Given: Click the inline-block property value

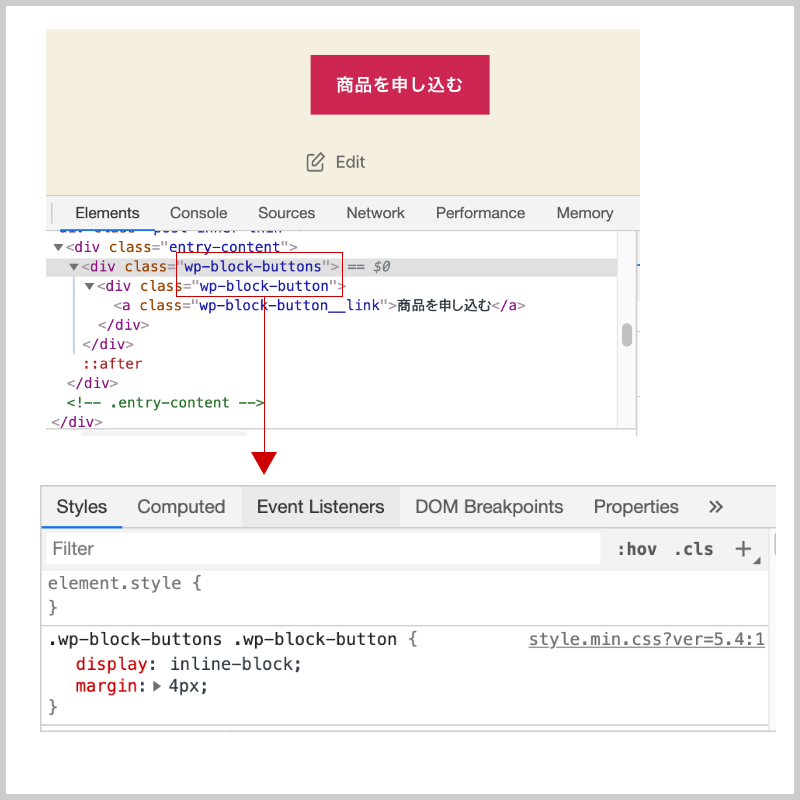Looking at the screenshot, I should [232, 664].
